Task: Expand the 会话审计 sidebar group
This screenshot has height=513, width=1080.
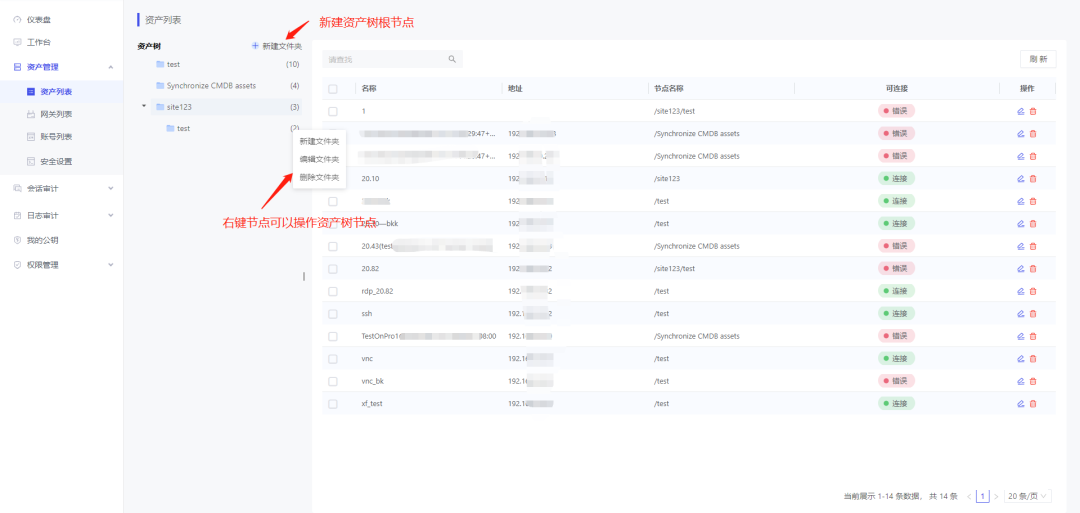Action: click(x=111, y=188)
